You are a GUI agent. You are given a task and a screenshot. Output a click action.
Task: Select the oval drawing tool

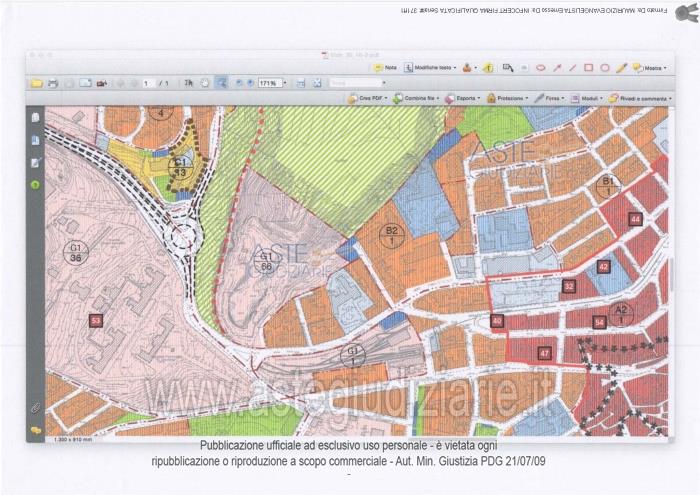(604, 68)
